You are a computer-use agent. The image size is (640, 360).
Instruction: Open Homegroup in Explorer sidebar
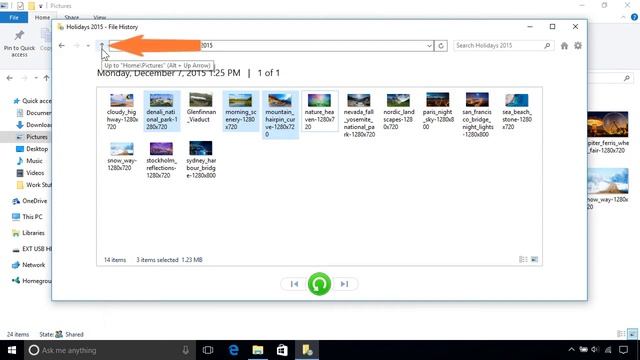click(x=31, y=281)
